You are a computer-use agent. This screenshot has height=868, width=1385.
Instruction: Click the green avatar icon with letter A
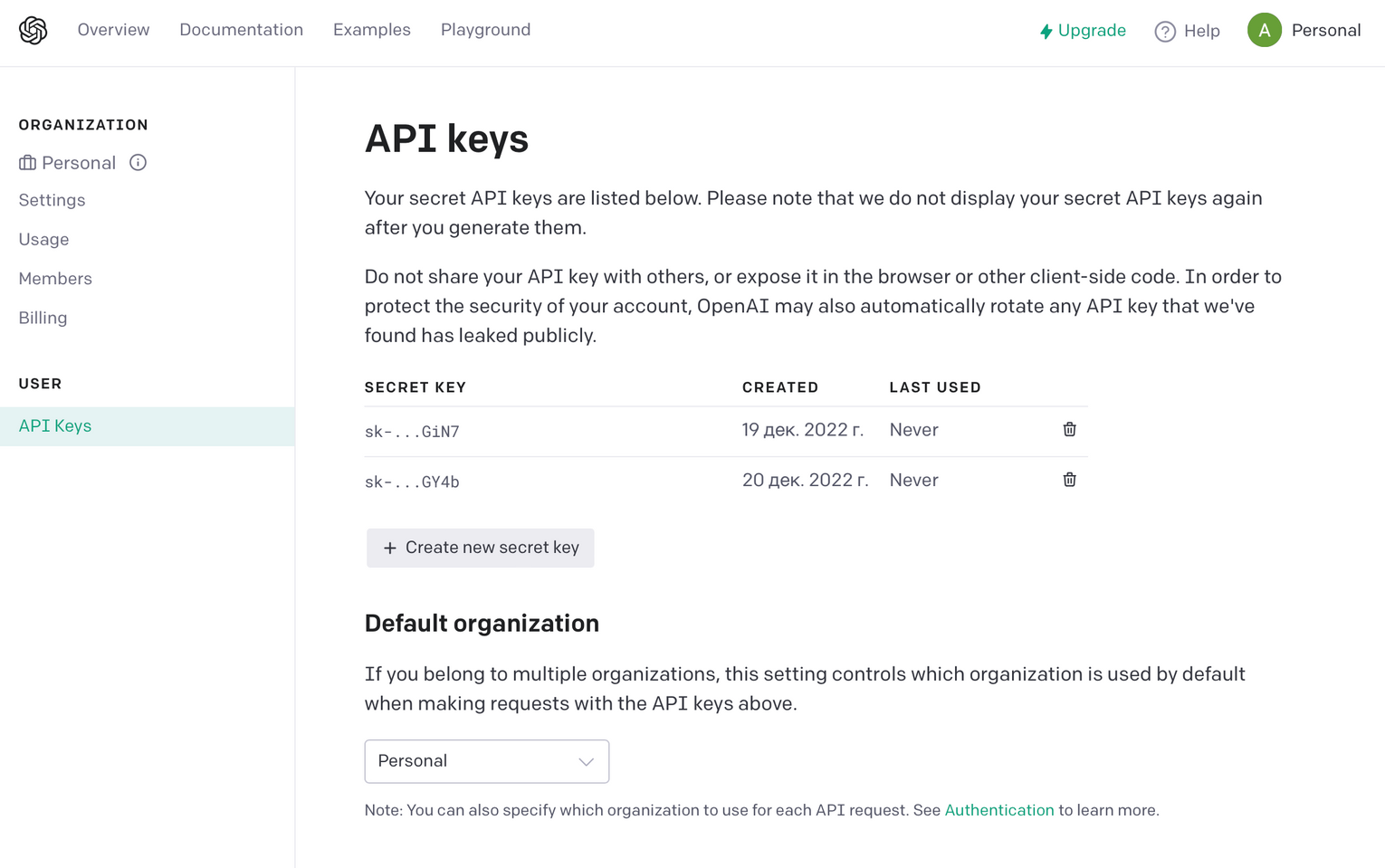tap(1264, 31)
